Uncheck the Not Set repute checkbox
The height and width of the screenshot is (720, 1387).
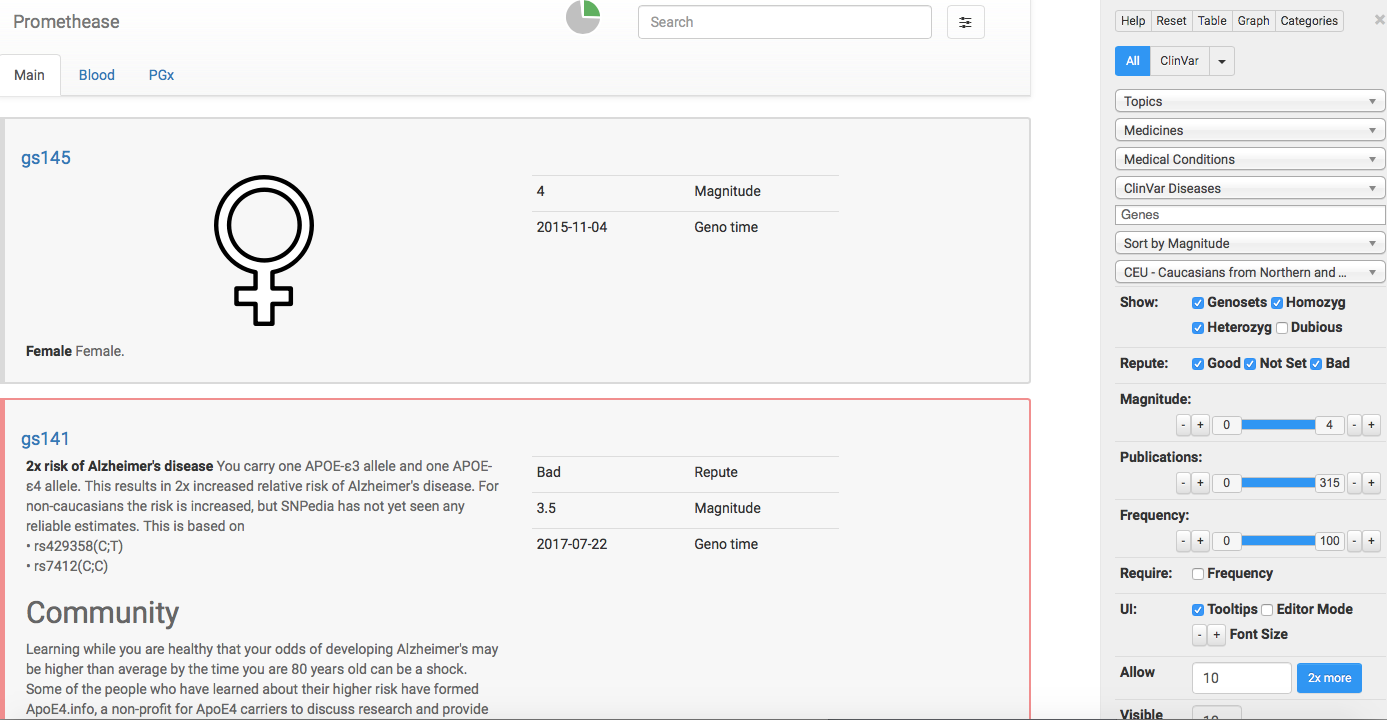tap(1250, 364)
